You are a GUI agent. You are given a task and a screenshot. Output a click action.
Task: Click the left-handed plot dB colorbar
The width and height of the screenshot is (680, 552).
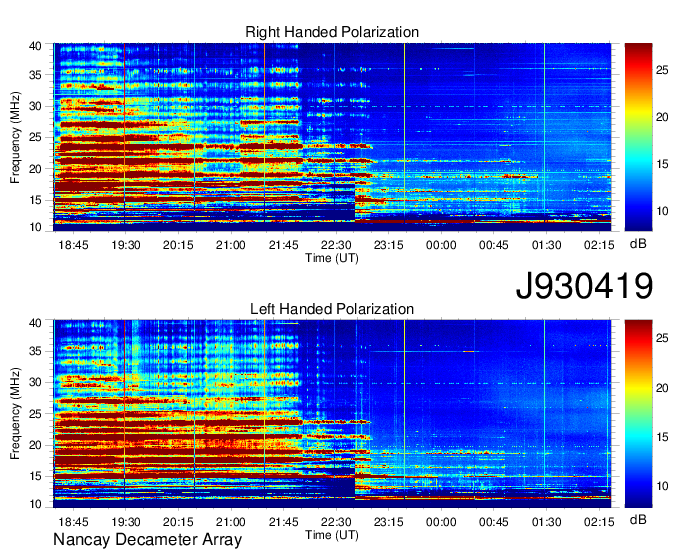(x=638, y=414)
